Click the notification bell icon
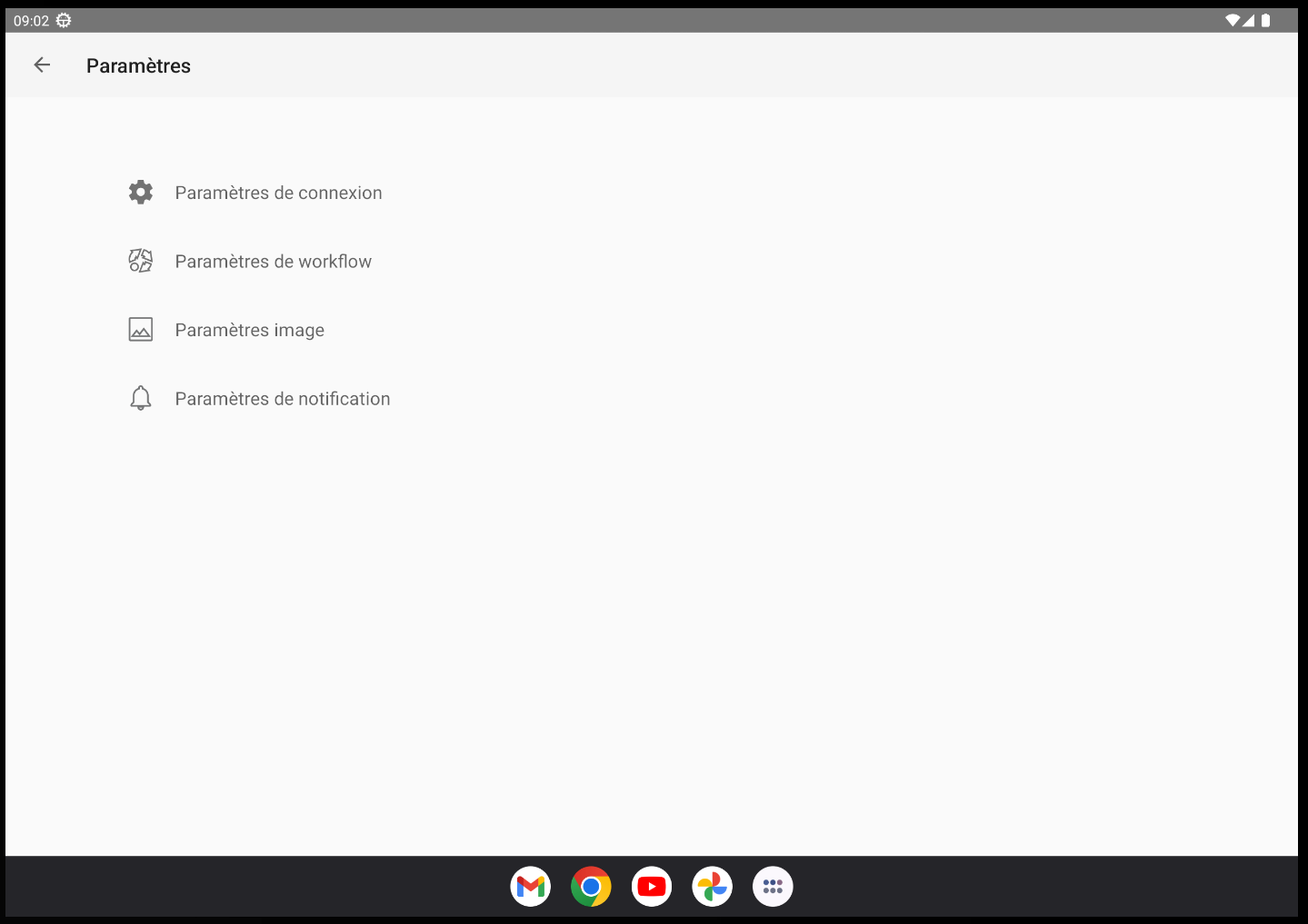1308x924 pixels. pyautogui.click(x=141, y=398)
